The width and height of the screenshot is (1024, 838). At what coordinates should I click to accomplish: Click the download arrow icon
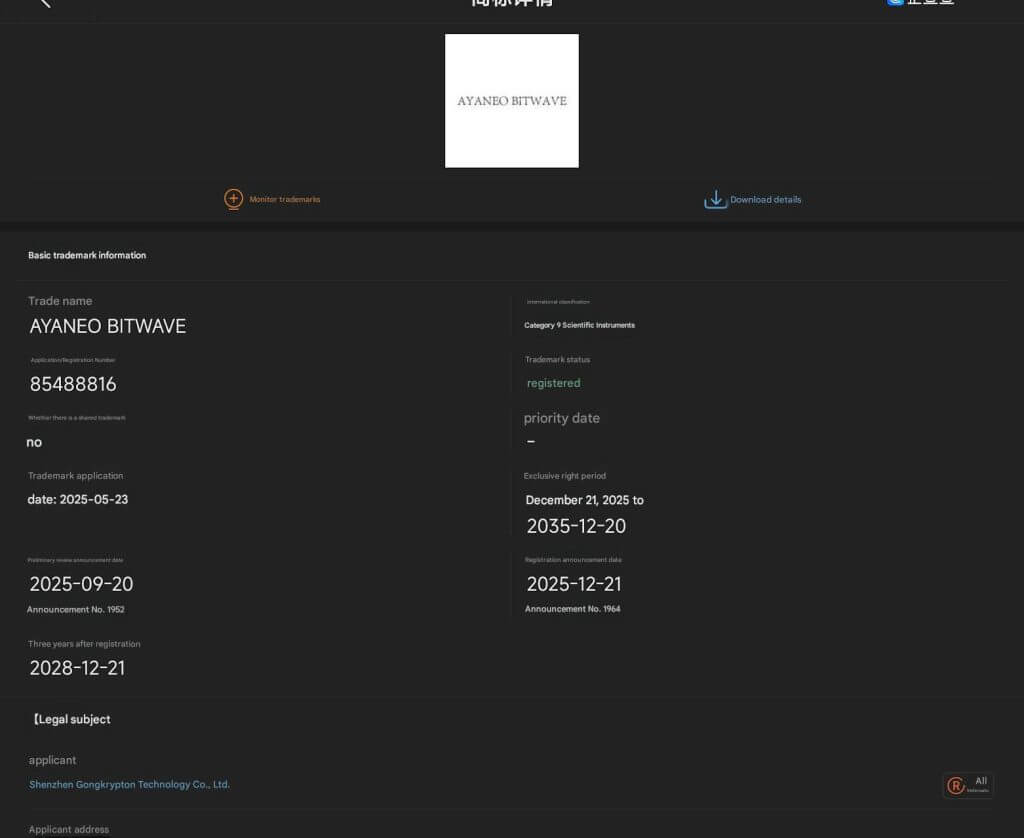(715, 199)
